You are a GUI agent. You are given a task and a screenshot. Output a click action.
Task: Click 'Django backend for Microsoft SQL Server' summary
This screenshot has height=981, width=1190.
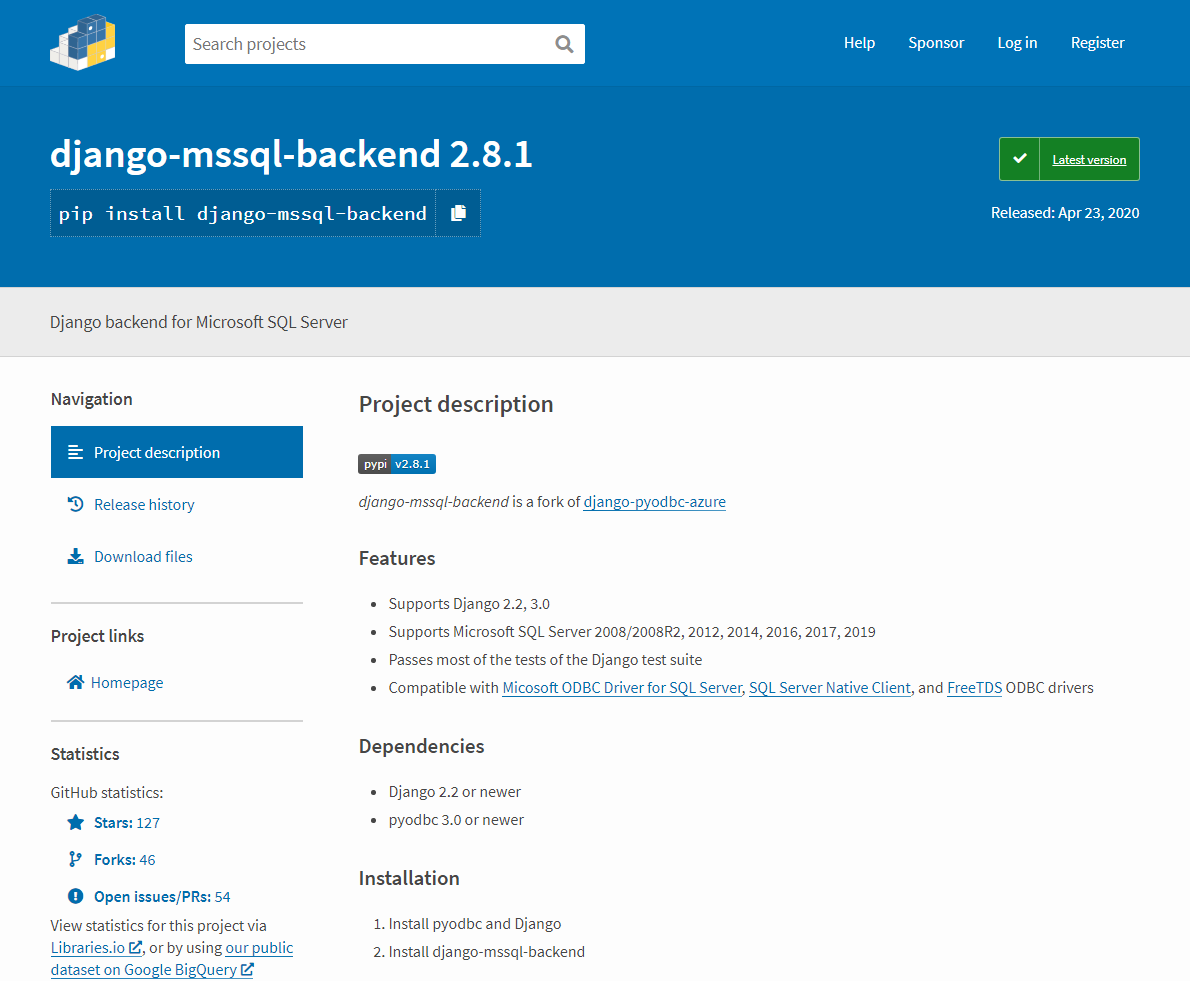pyautogui.click(x=199, y=322)
